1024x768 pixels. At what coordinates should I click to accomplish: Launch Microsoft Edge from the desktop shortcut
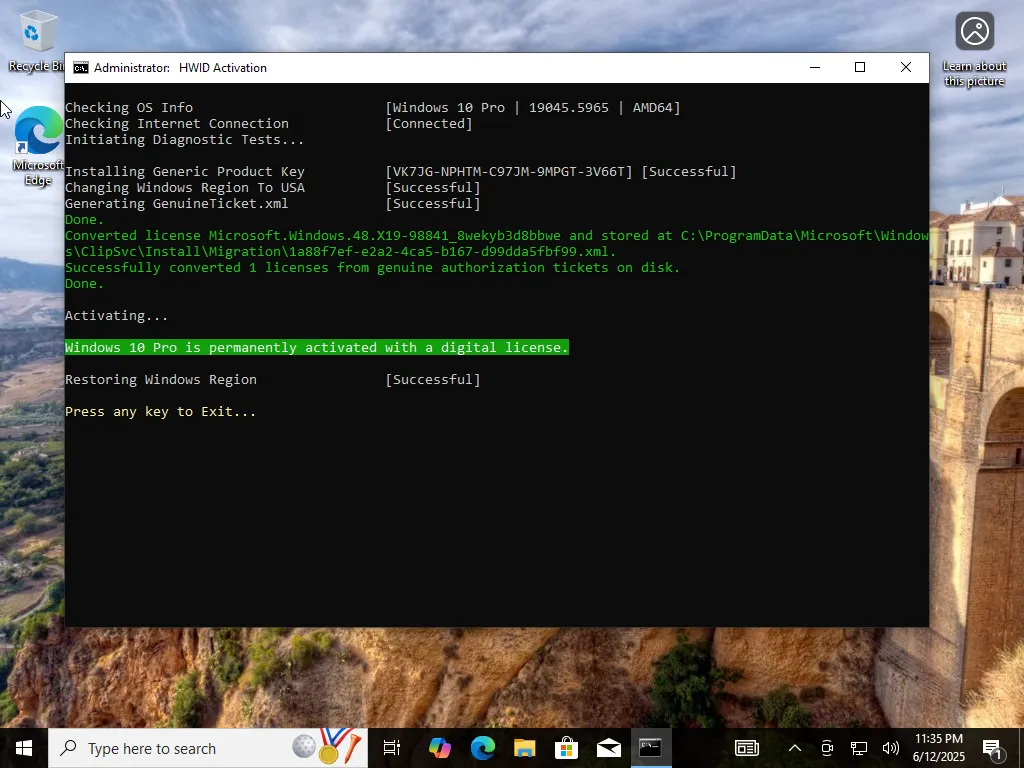click(x=37, y=146)
